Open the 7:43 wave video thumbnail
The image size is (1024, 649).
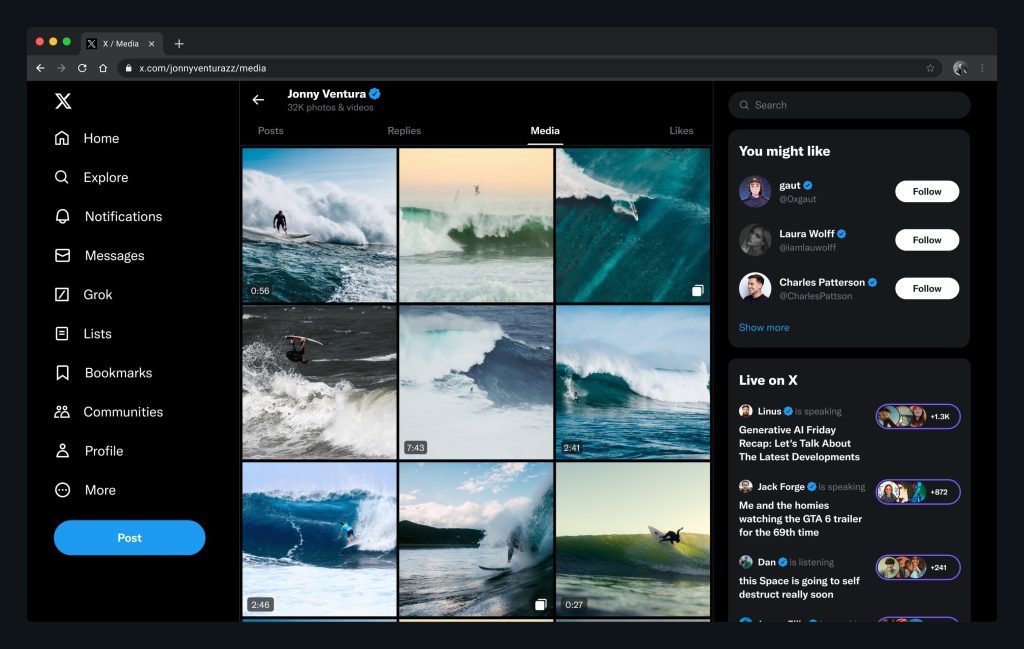pyautogui.click(x=476, y=381)
